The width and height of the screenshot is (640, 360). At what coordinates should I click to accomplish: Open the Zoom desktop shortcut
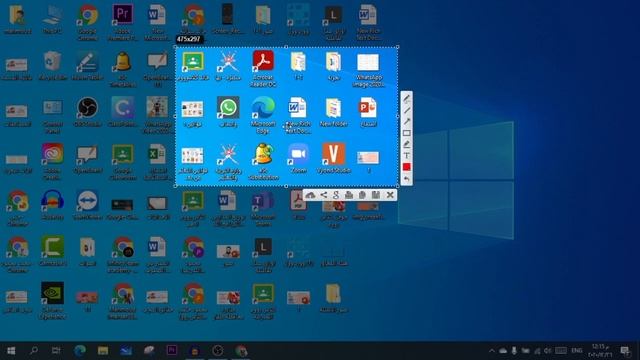click(298, 158)
